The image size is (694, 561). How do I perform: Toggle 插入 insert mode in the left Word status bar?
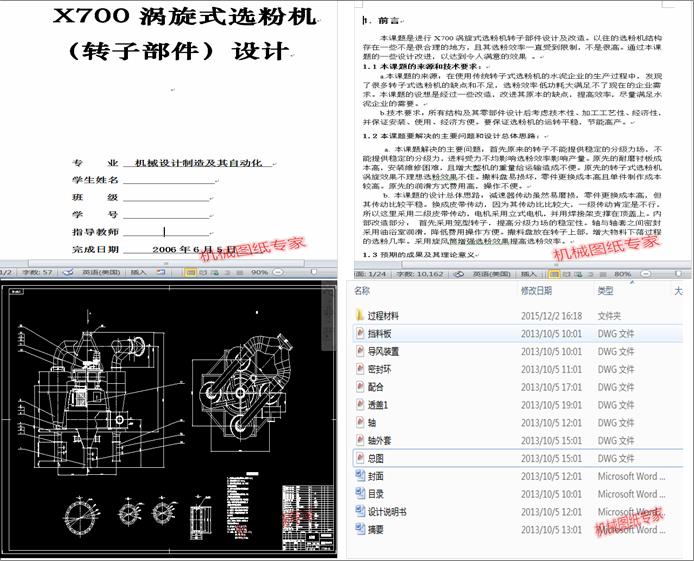(139, 272)
